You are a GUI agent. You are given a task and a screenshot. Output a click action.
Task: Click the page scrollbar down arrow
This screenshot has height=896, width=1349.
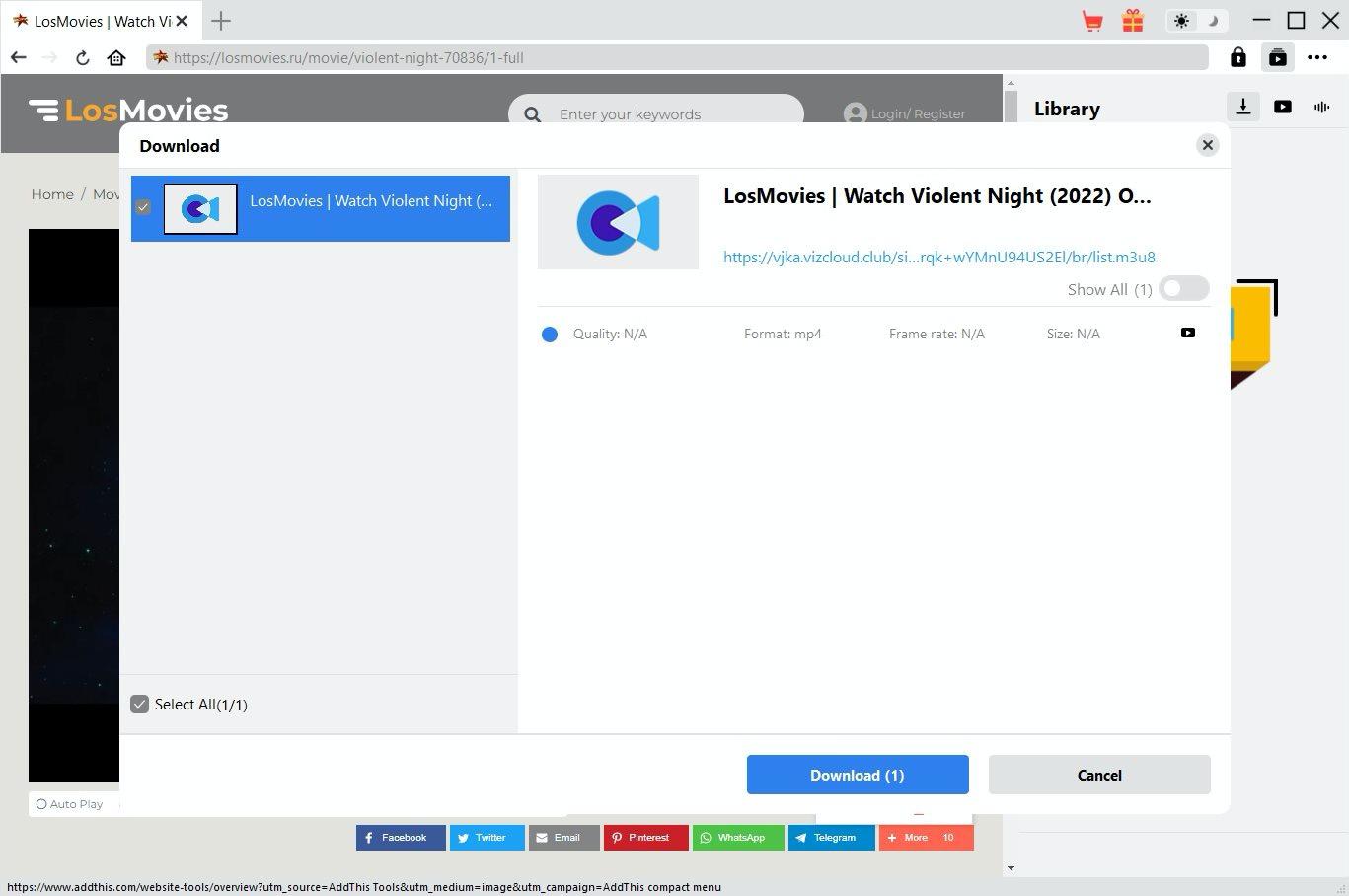1011,868
